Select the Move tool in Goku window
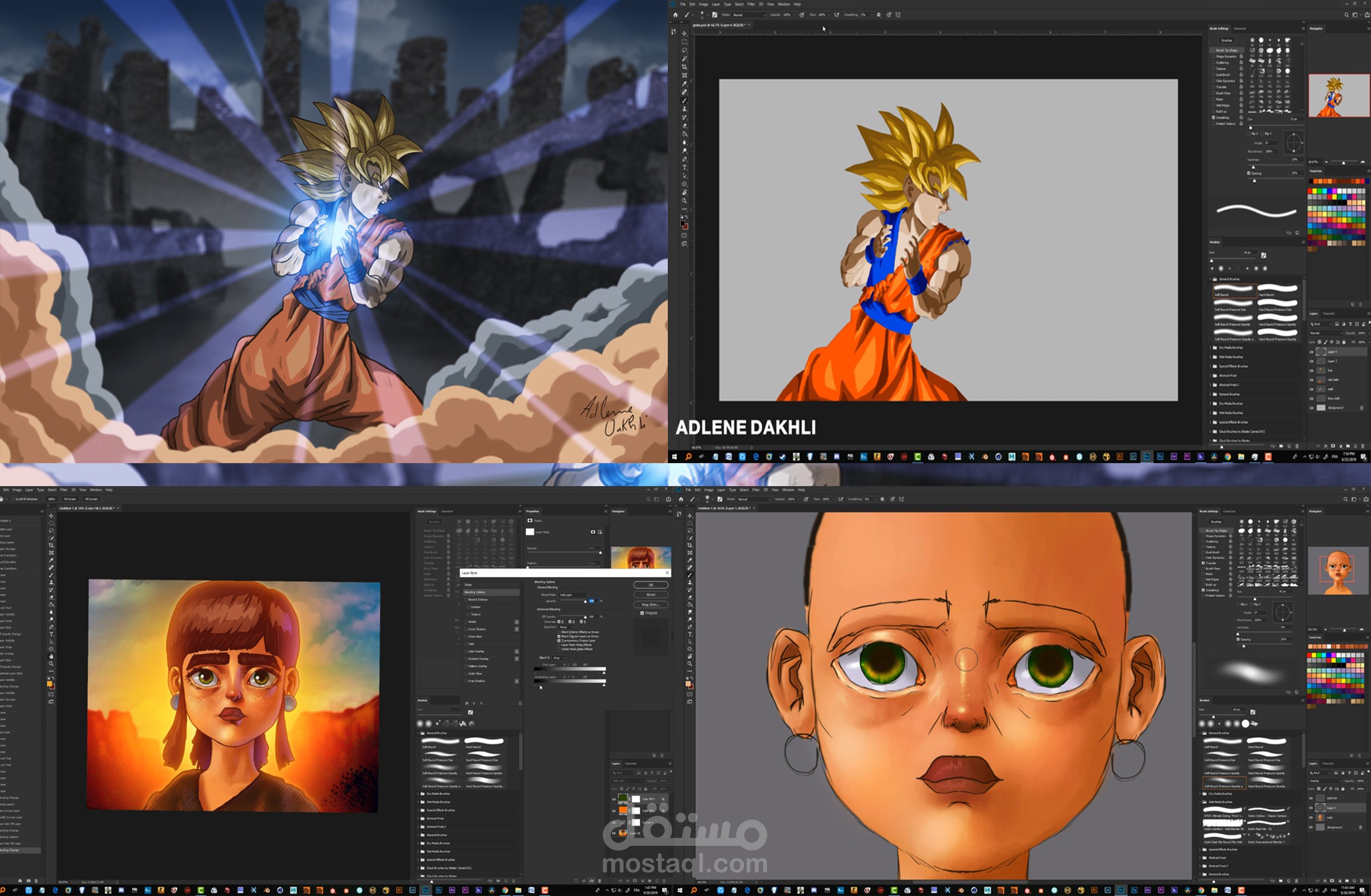Screen dimensions: 1371x896 pos(684,33)
